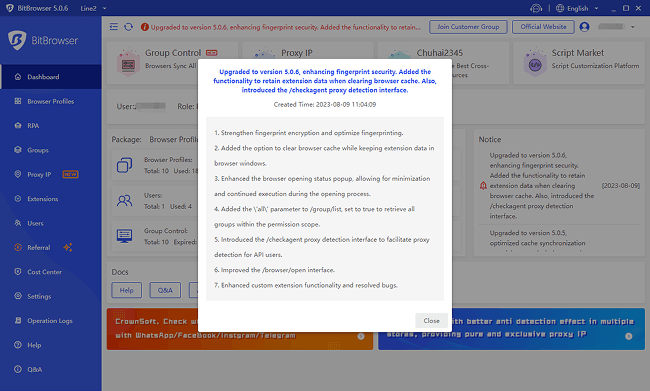This screenshot has height=391, width=650.
Task: Click the Help question-mark icon in sidebar
Action: pyautogui.click(x=18, y=345)
